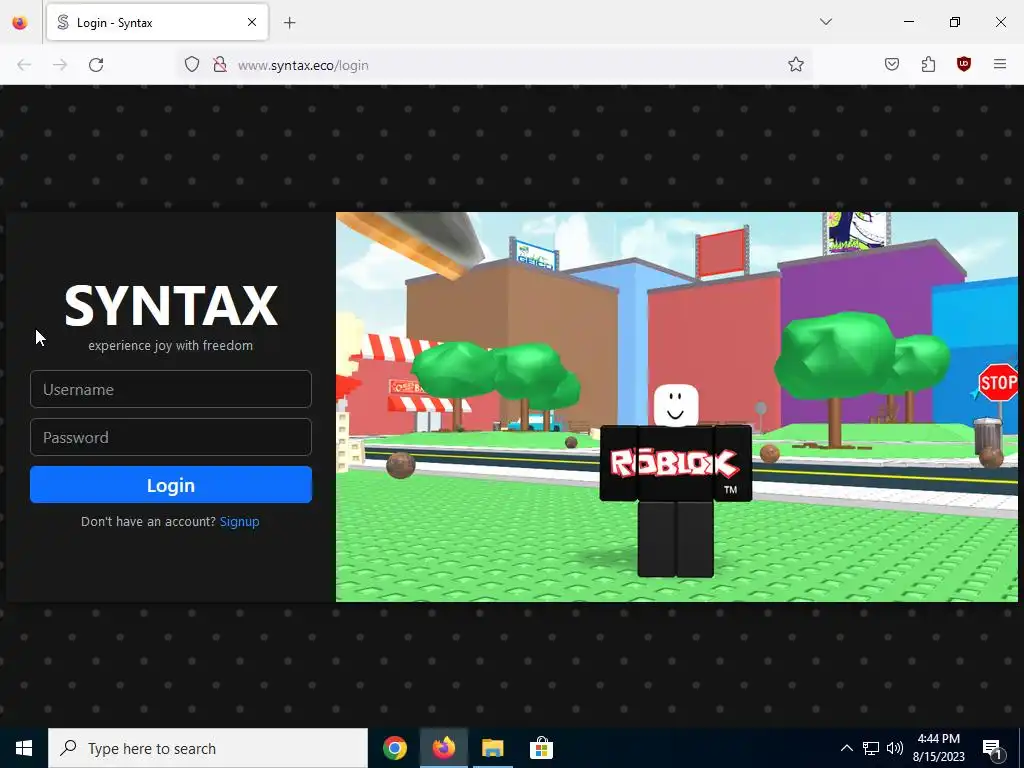Open the Windows Start menu

pyautogui.click(x=24, y=748)
